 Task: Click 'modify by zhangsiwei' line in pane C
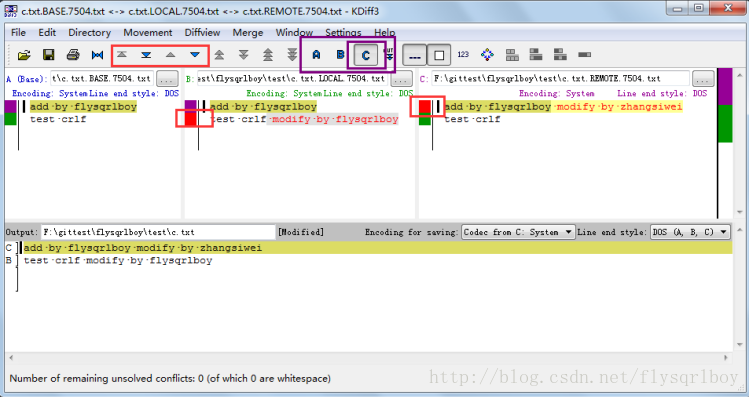(x=620, y=107)
